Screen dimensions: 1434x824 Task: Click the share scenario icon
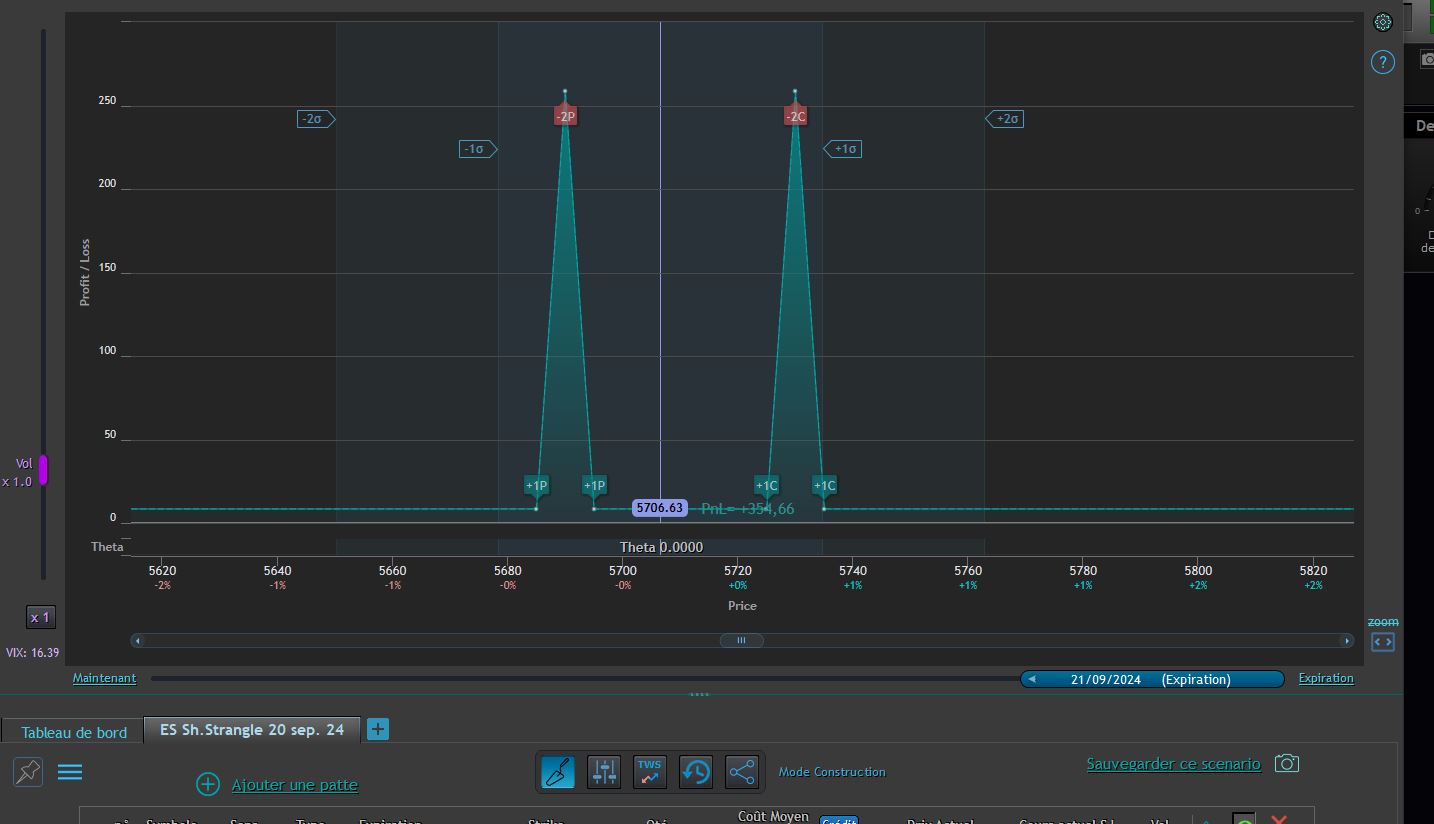click(742, 772)
